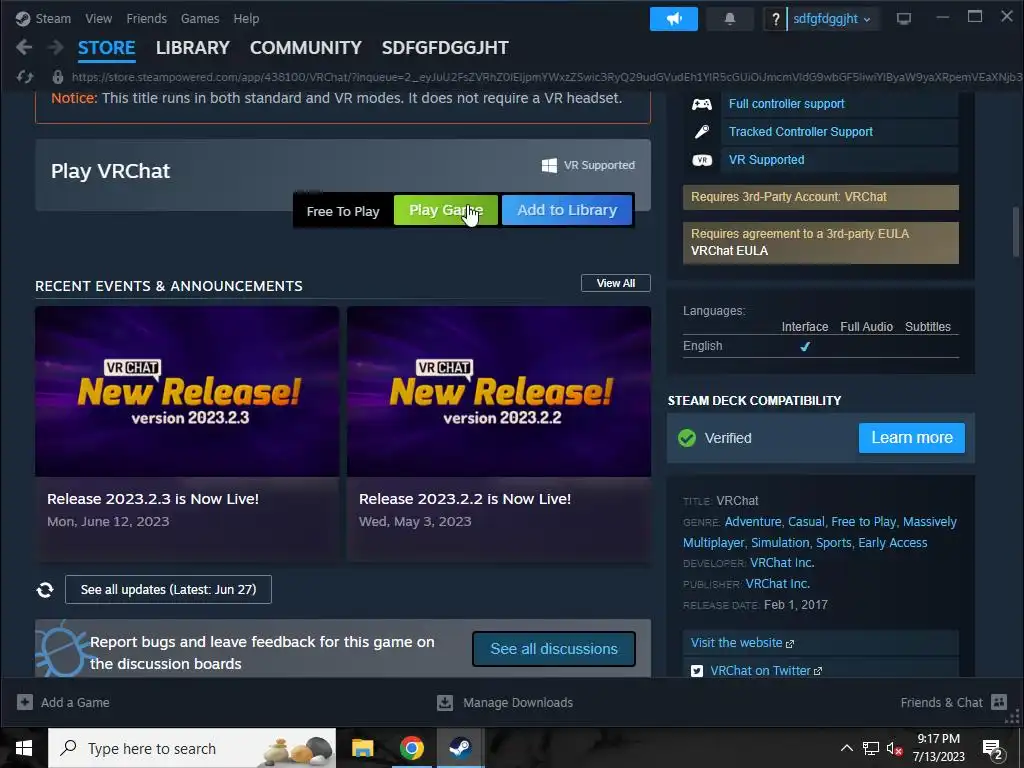
Task: Click Add a Game label
Action: pyautogui.click(x=75, y=703)
